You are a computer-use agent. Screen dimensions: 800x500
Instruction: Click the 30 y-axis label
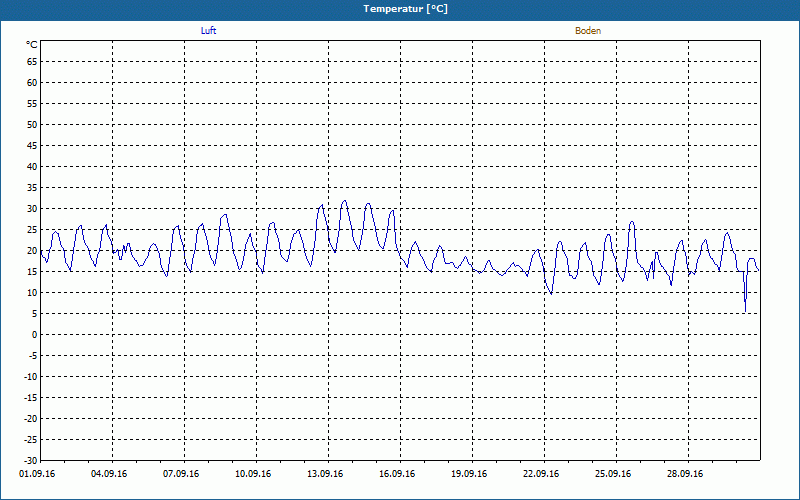tap(32, 209)
